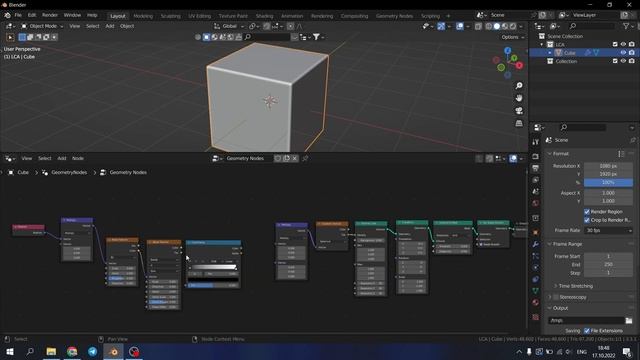Open the Scene properties tab icon
Viewport: 640px width, 360px height.
pos(536,191)
